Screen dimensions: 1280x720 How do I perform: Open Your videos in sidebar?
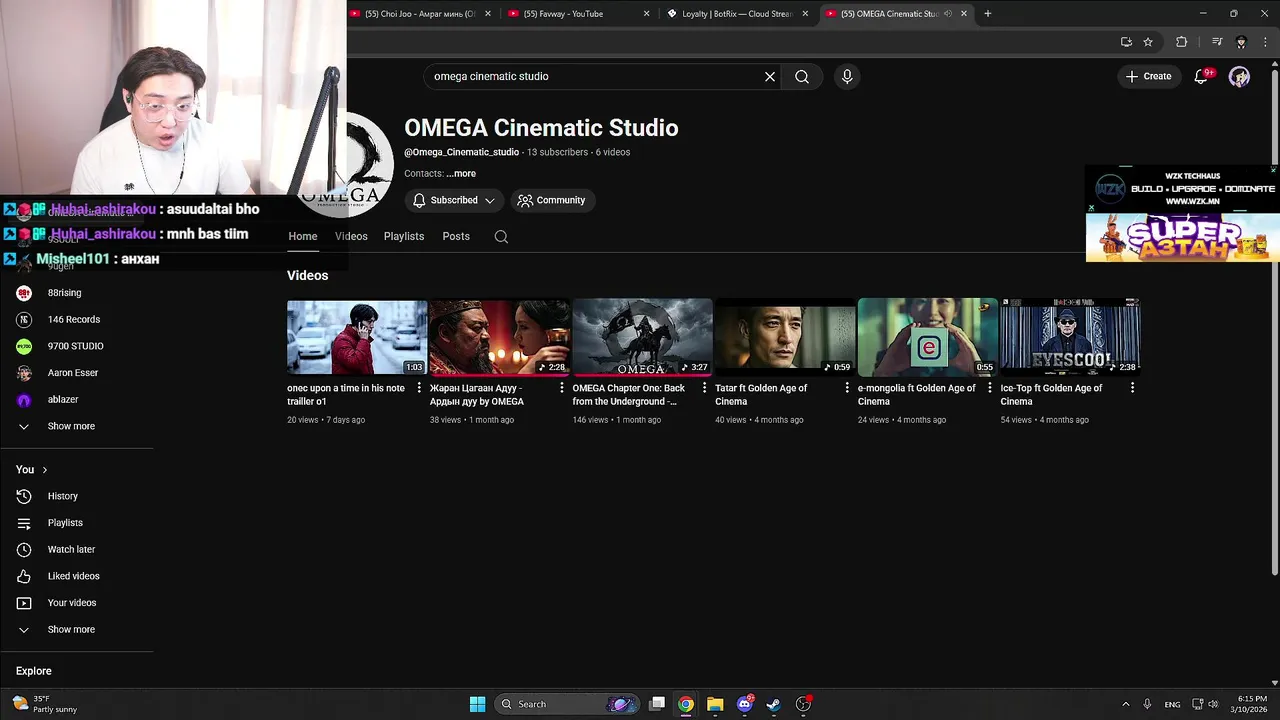(72, 603)
